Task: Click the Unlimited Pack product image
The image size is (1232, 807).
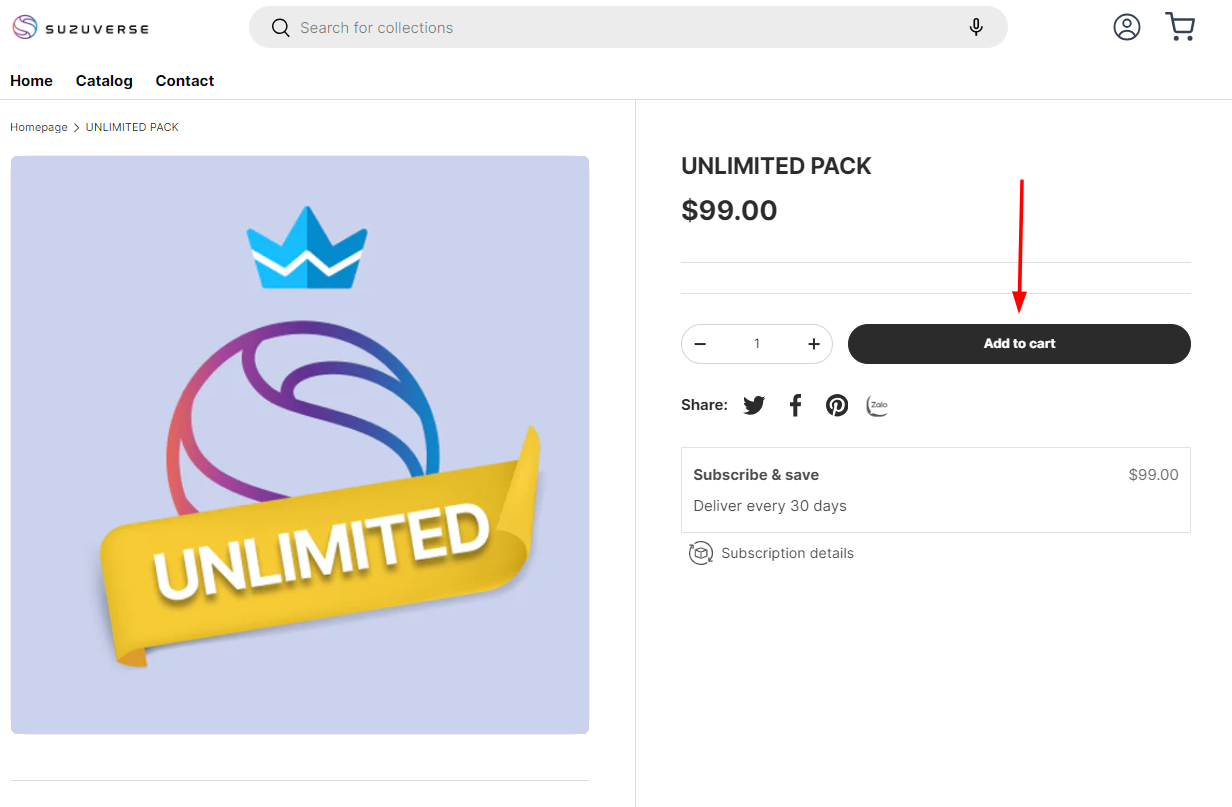Action: click(300, 445)
